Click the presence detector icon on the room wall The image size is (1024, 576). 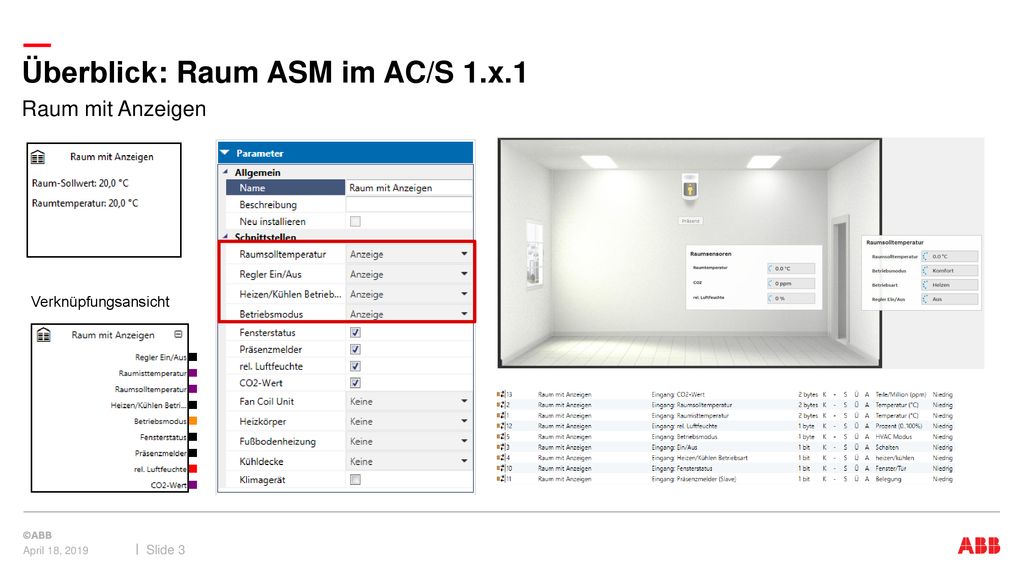(x=690, y=188)
